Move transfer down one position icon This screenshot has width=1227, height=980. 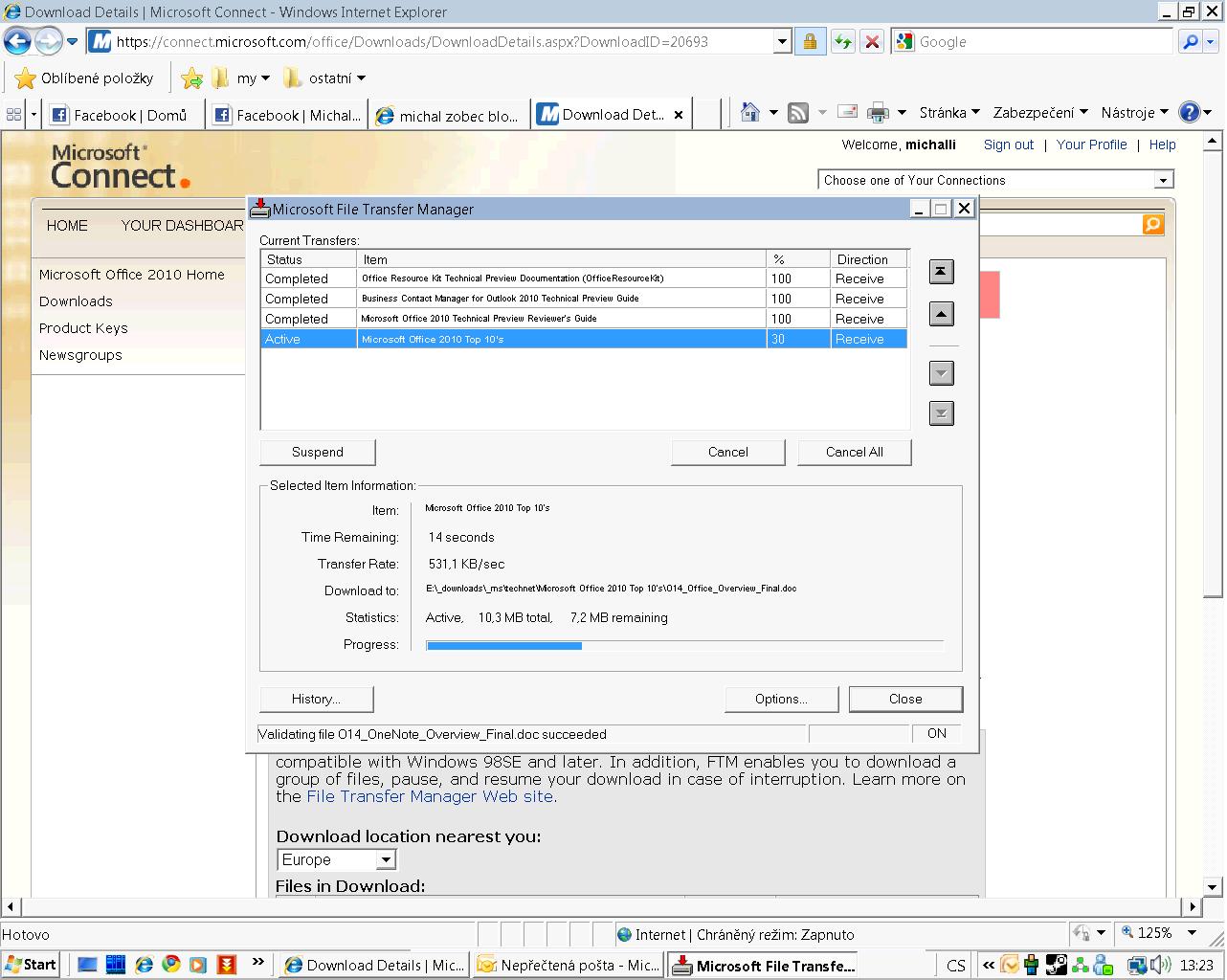[x=942, y=373]
